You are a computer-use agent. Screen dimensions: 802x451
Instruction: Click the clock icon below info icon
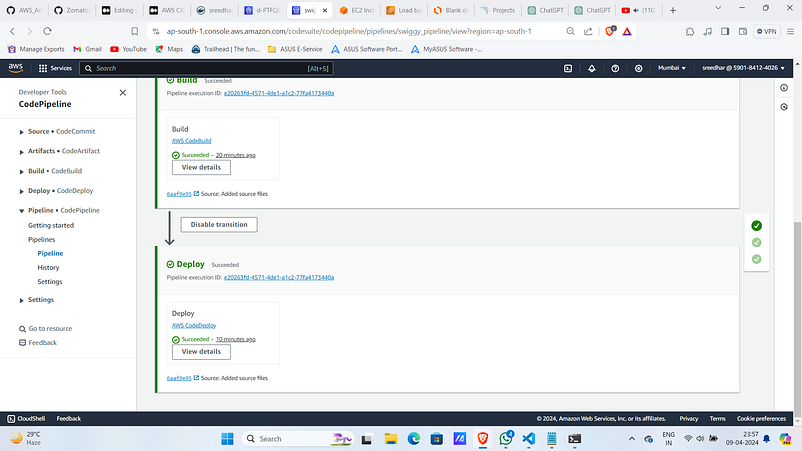(x=784, y=107)
